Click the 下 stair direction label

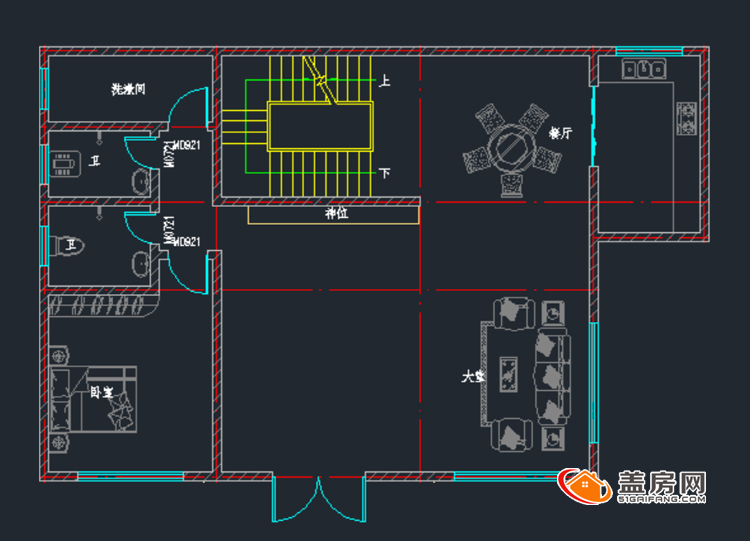pyautogui.click(x=384, y=173)
